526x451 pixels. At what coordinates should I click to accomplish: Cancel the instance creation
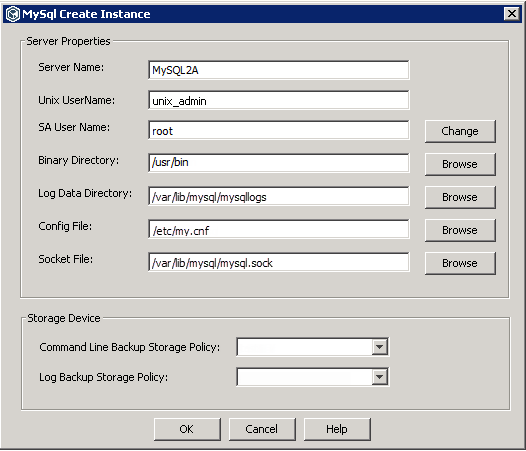[x=262, y=429]
